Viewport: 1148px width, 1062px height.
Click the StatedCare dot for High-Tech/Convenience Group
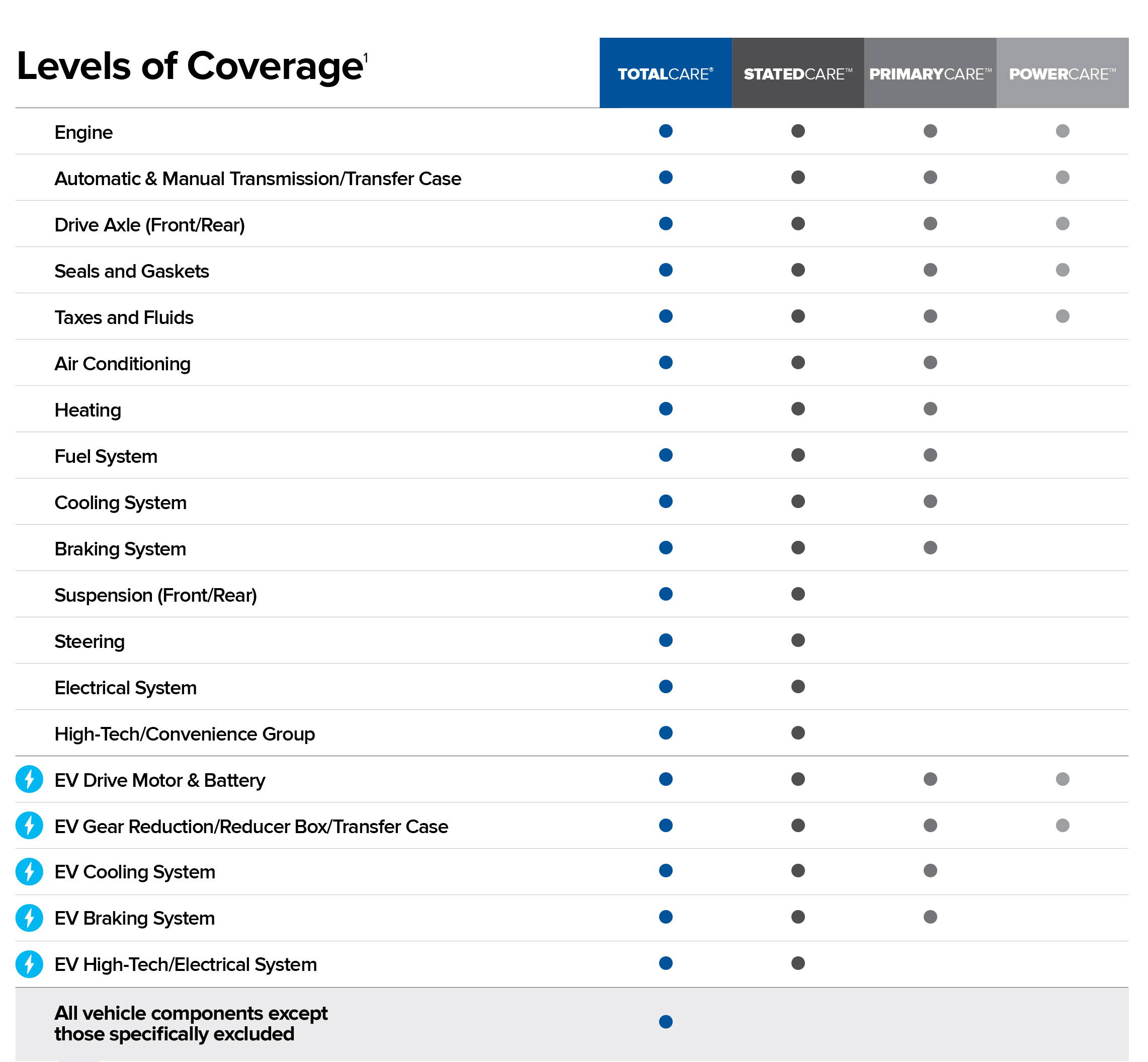click(x=798, y=732)
